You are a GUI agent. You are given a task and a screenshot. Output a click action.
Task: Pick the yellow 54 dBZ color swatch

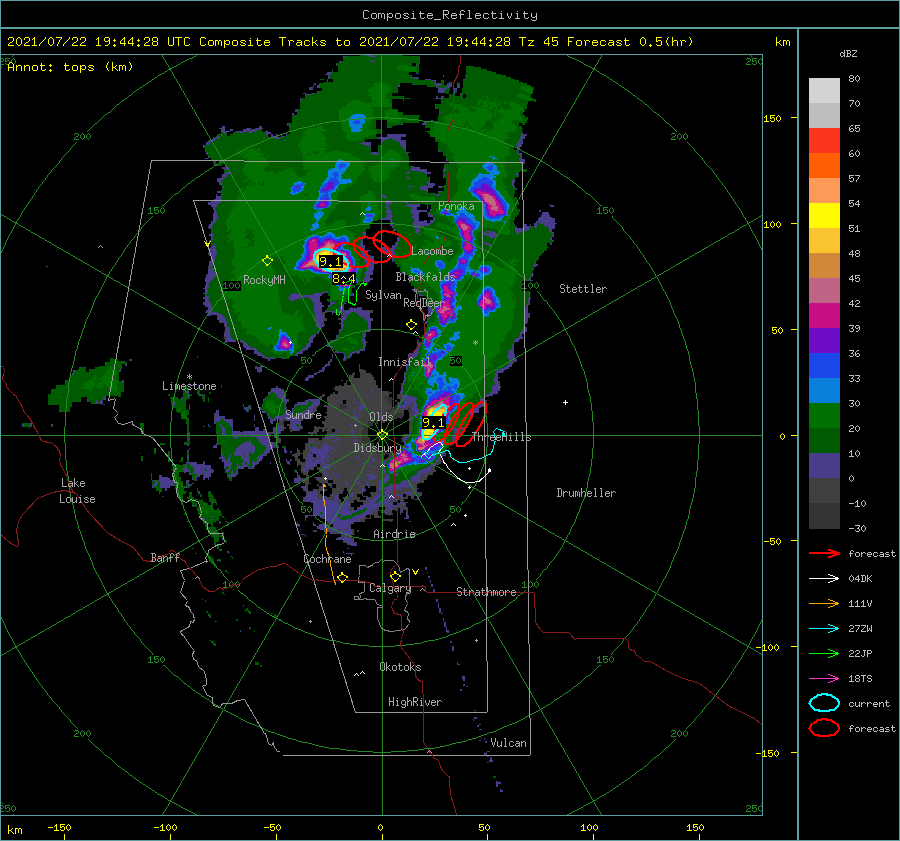click(824, 216)
